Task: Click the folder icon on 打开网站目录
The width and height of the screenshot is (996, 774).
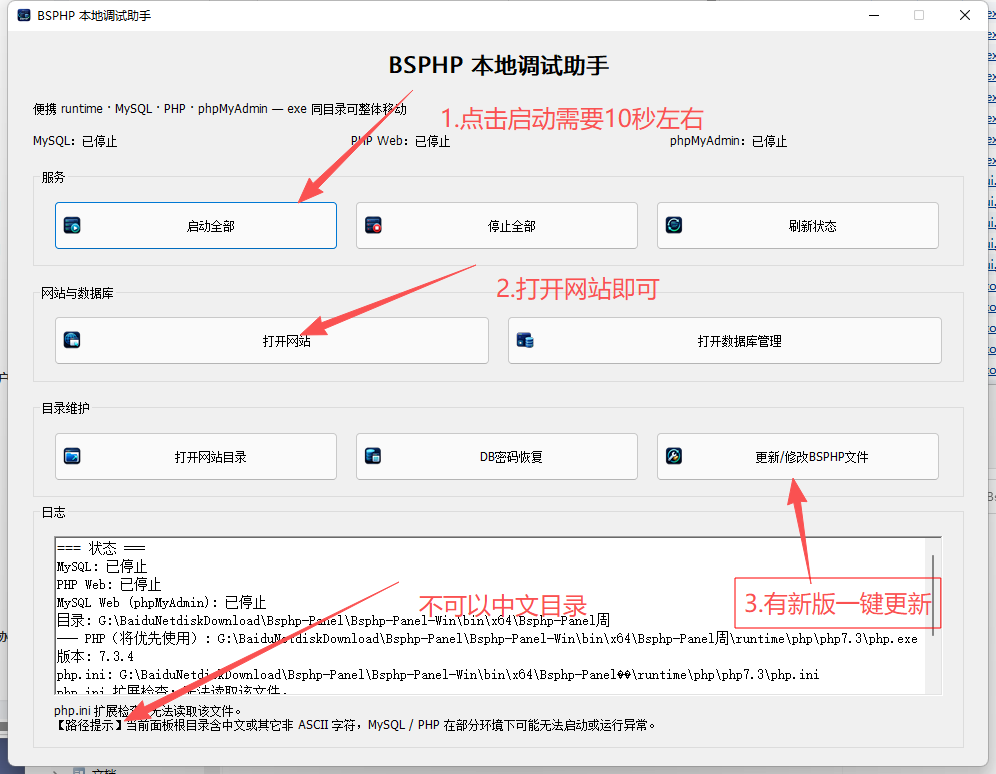Action: tap(72, 456)
